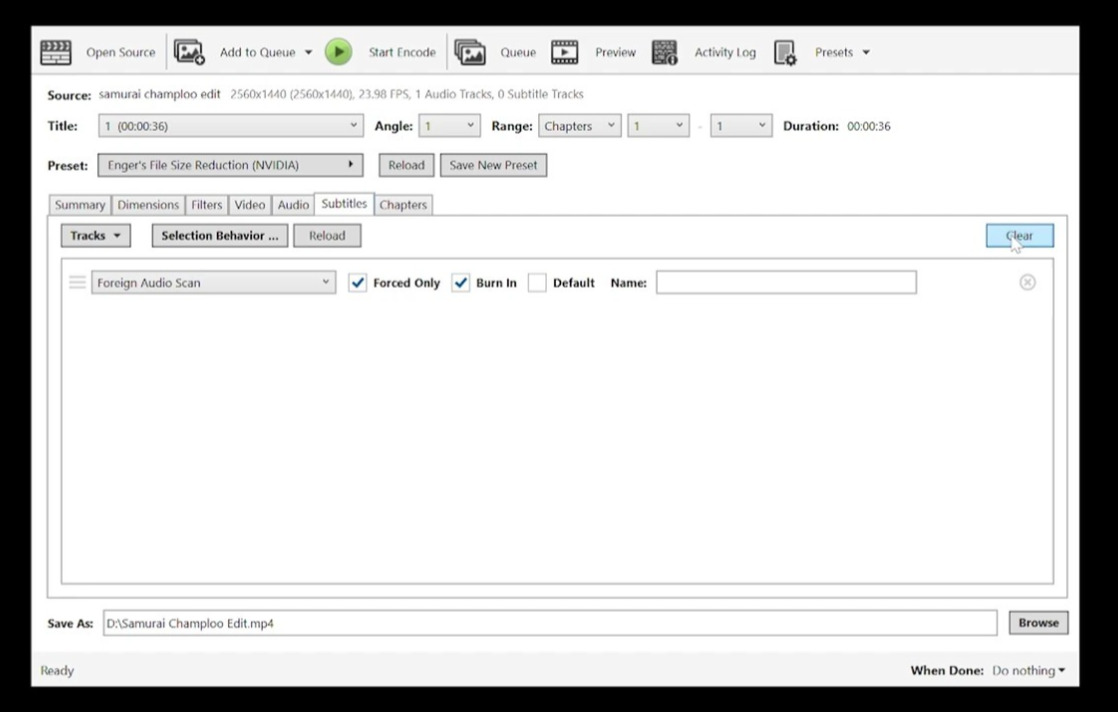The width and height of the screenshot is (1118, 712).
Task: Click the Presets gear document icon
Action: [785, 52]
